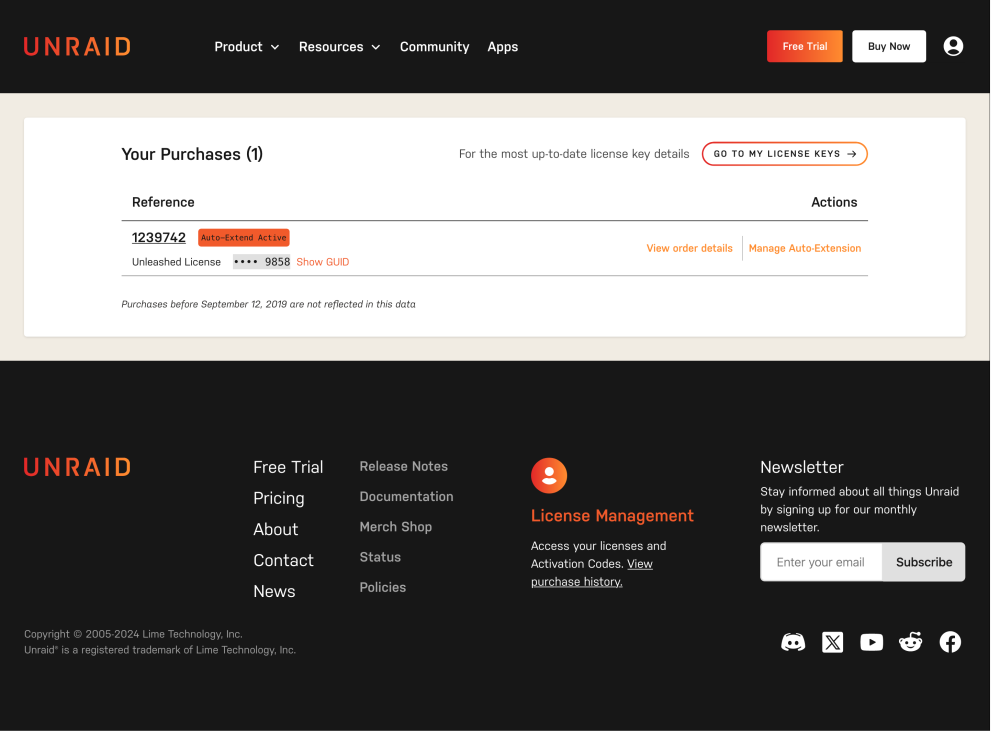Click the Free Trial header button
This screenshot has height=738, width=1000.
click(x=804, y=46)
